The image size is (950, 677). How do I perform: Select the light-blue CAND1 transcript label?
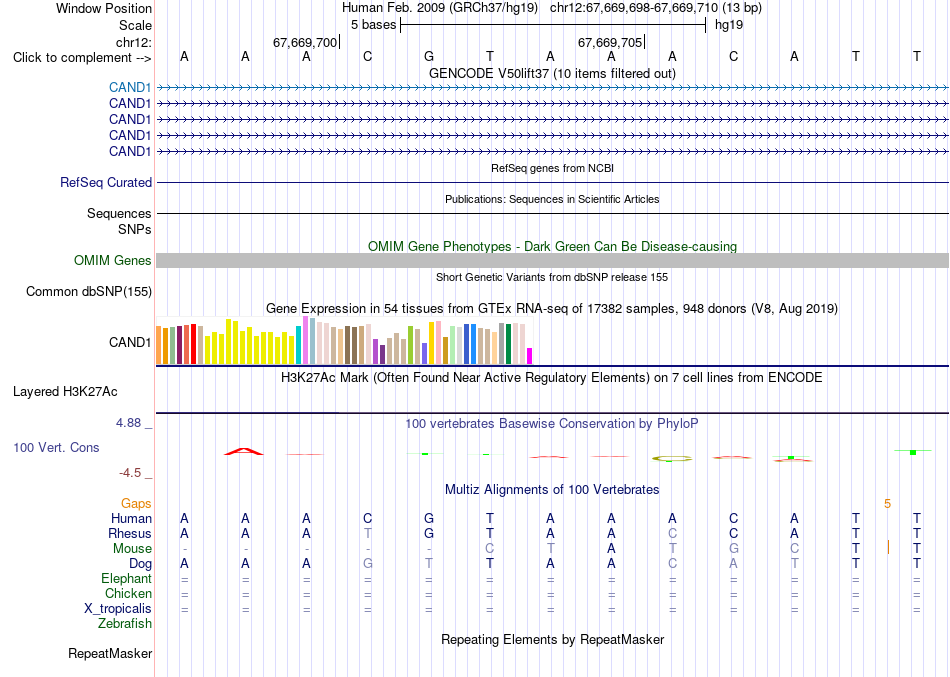130,87
